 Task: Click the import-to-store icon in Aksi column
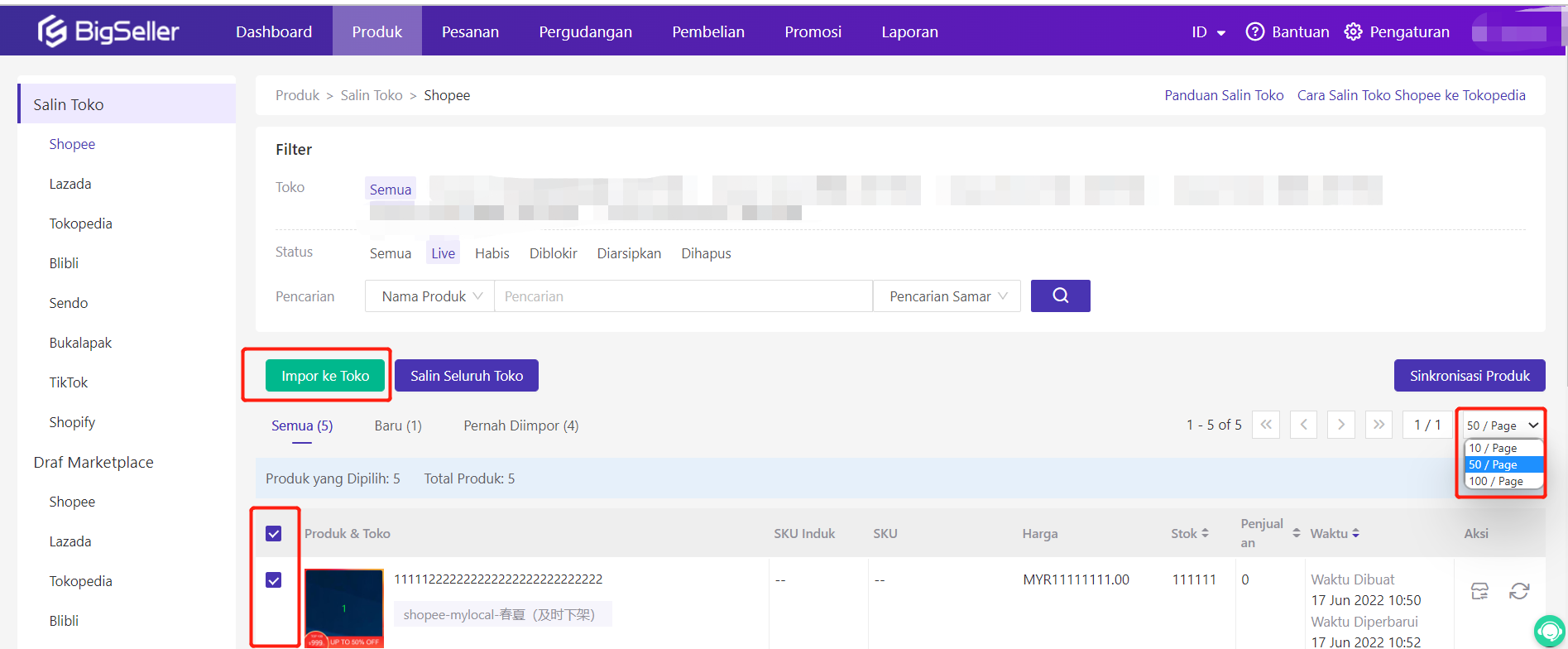pos(1479,591)
